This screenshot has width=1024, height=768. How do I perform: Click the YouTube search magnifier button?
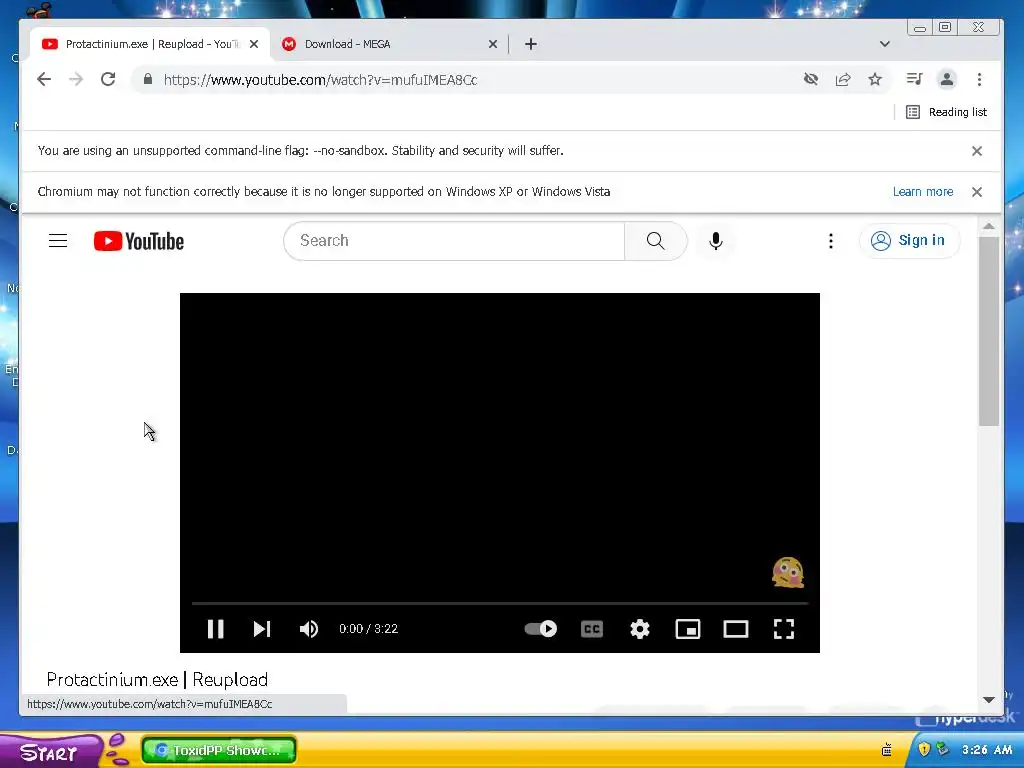coord(656,240)
